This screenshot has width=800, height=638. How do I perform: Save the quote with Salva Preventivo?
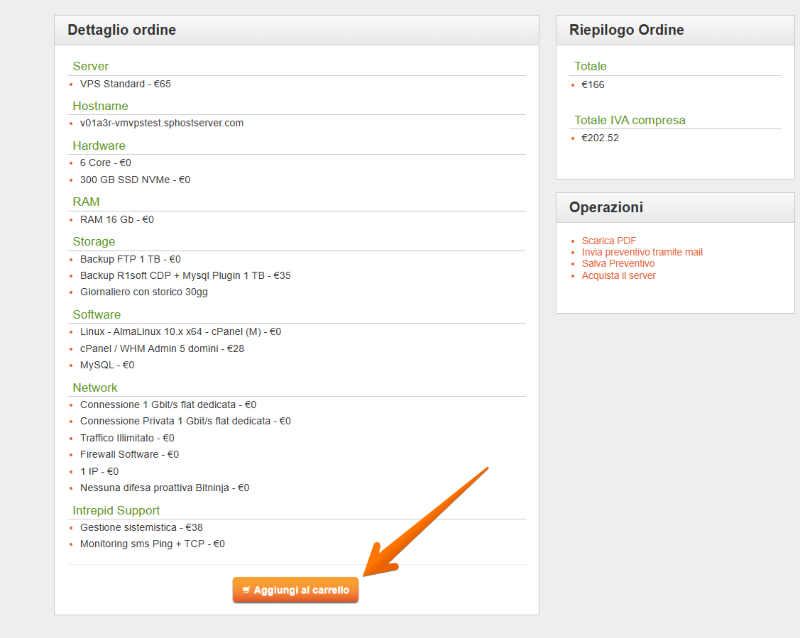[x=618, y=263]
